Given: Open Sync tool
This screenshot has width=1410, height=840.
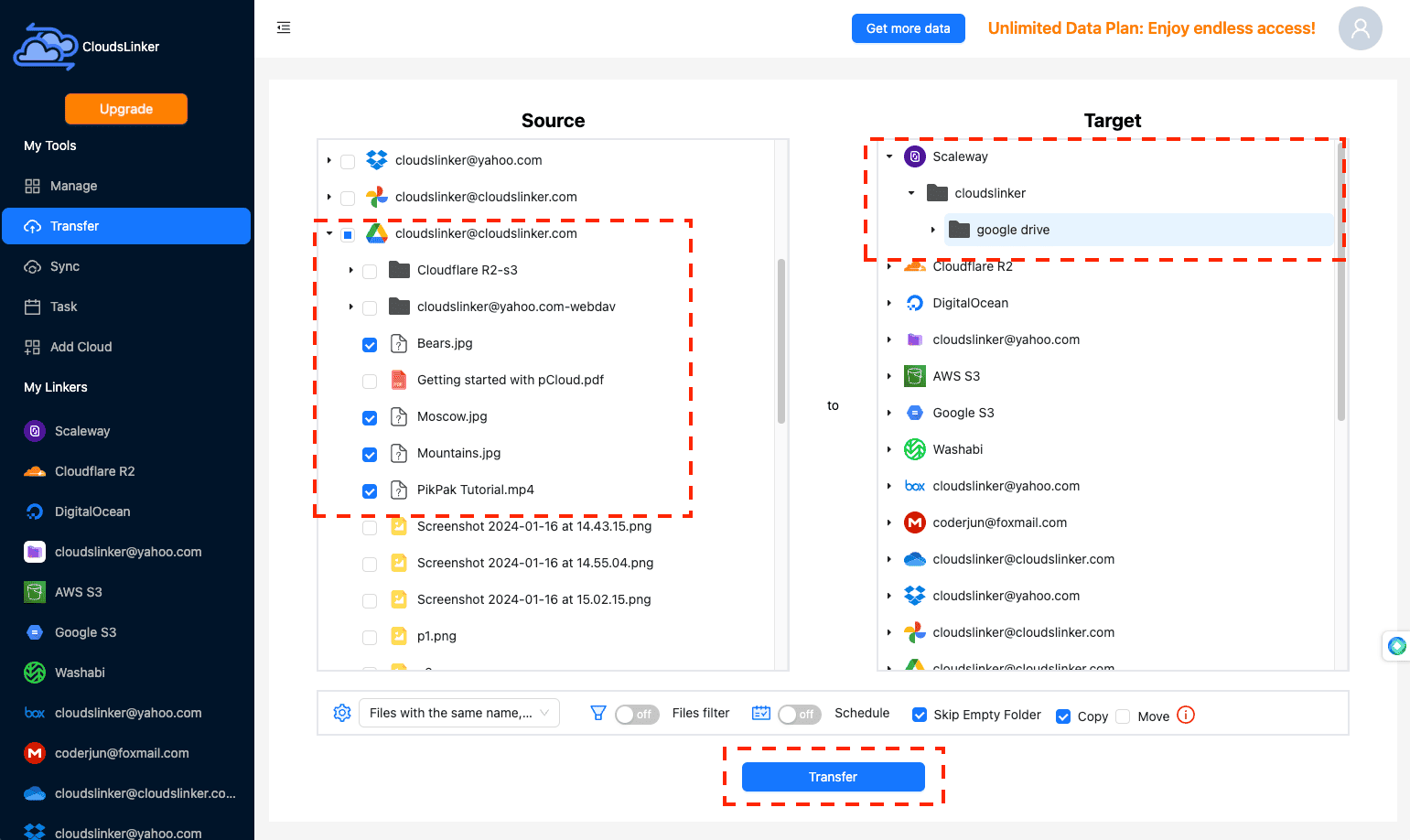Looking at the screenshot, I should tap(126, 266).
